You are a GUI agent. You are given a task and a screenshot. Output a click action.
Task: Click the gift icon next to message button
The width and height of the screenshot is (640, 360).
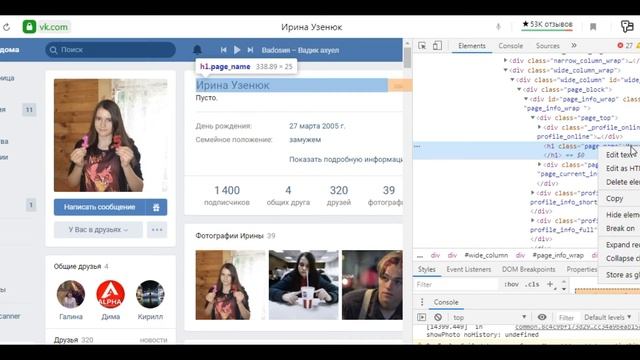coord(156,207)
